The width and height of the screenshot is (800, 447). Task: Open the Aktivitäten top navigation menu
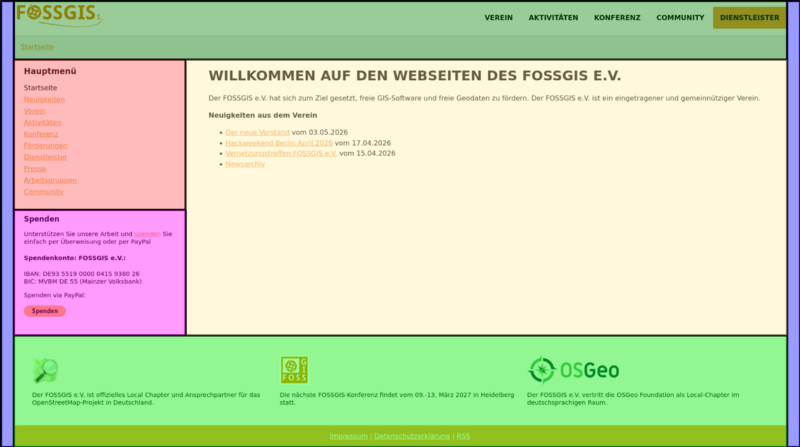[x=553, y=17]
